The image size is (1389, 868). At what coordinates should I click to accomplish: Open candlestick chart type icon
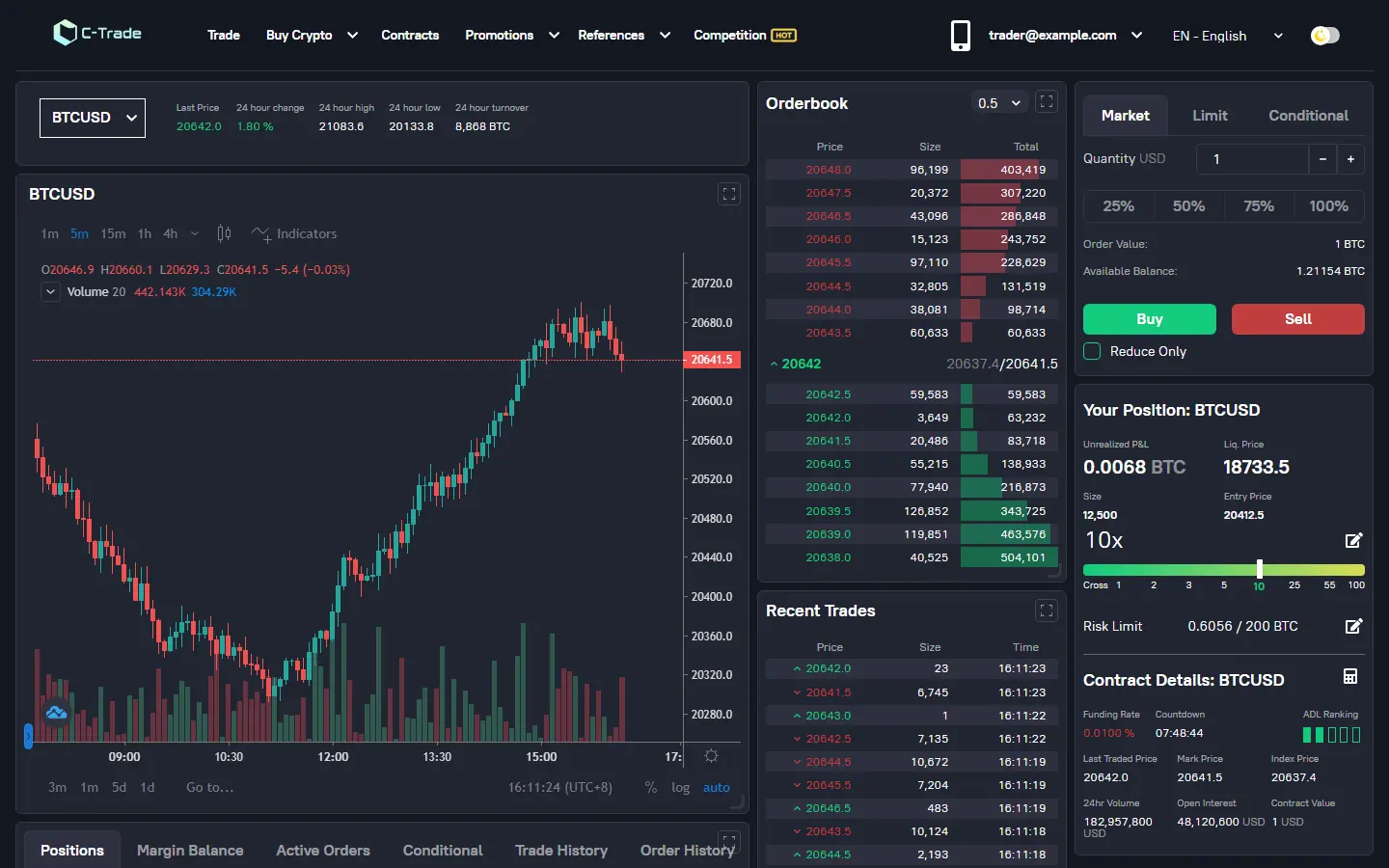[x=224, y=233]
